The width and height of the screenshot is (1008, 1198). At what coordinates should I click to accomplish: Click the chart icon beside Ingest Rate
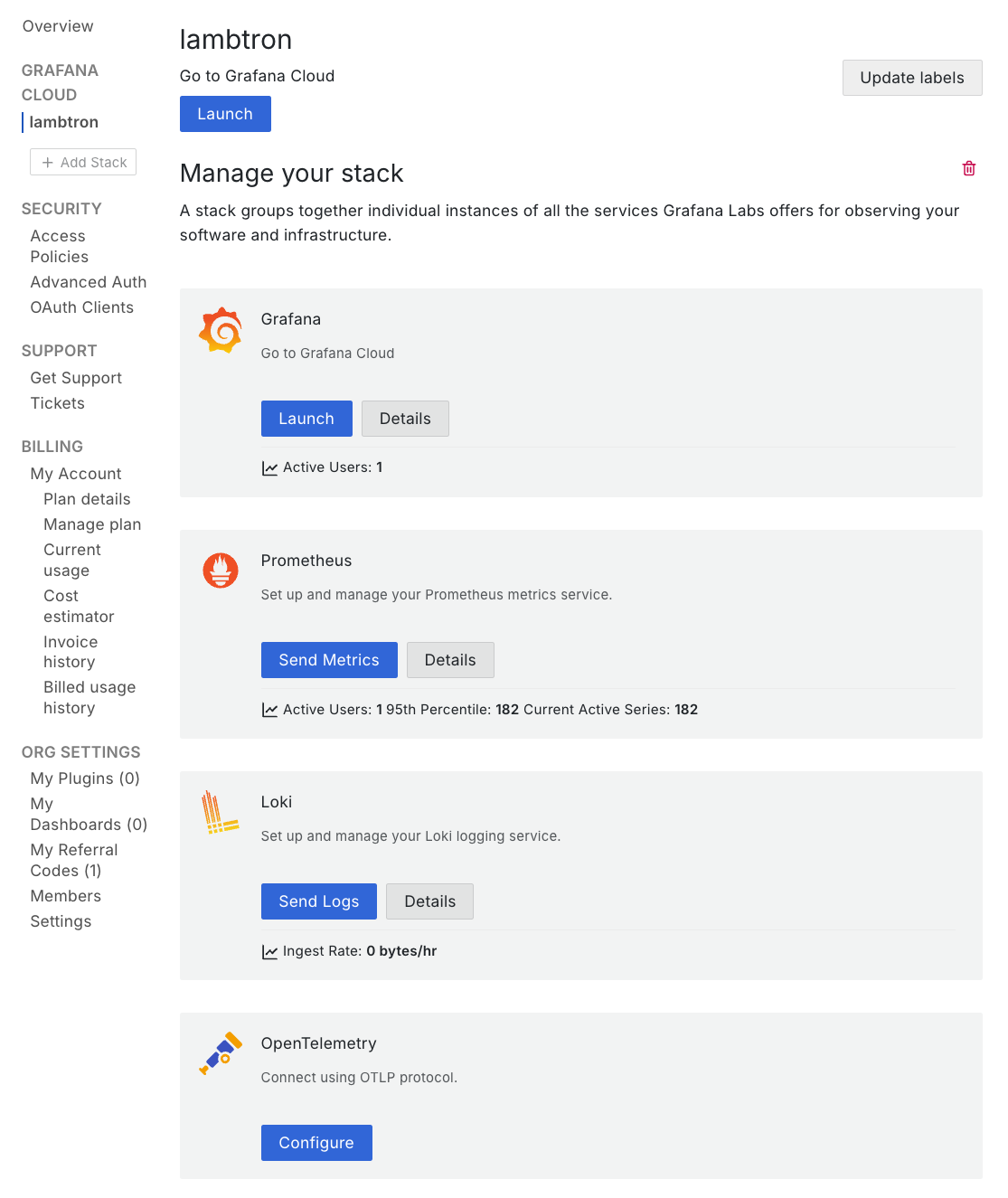[269, 951]
